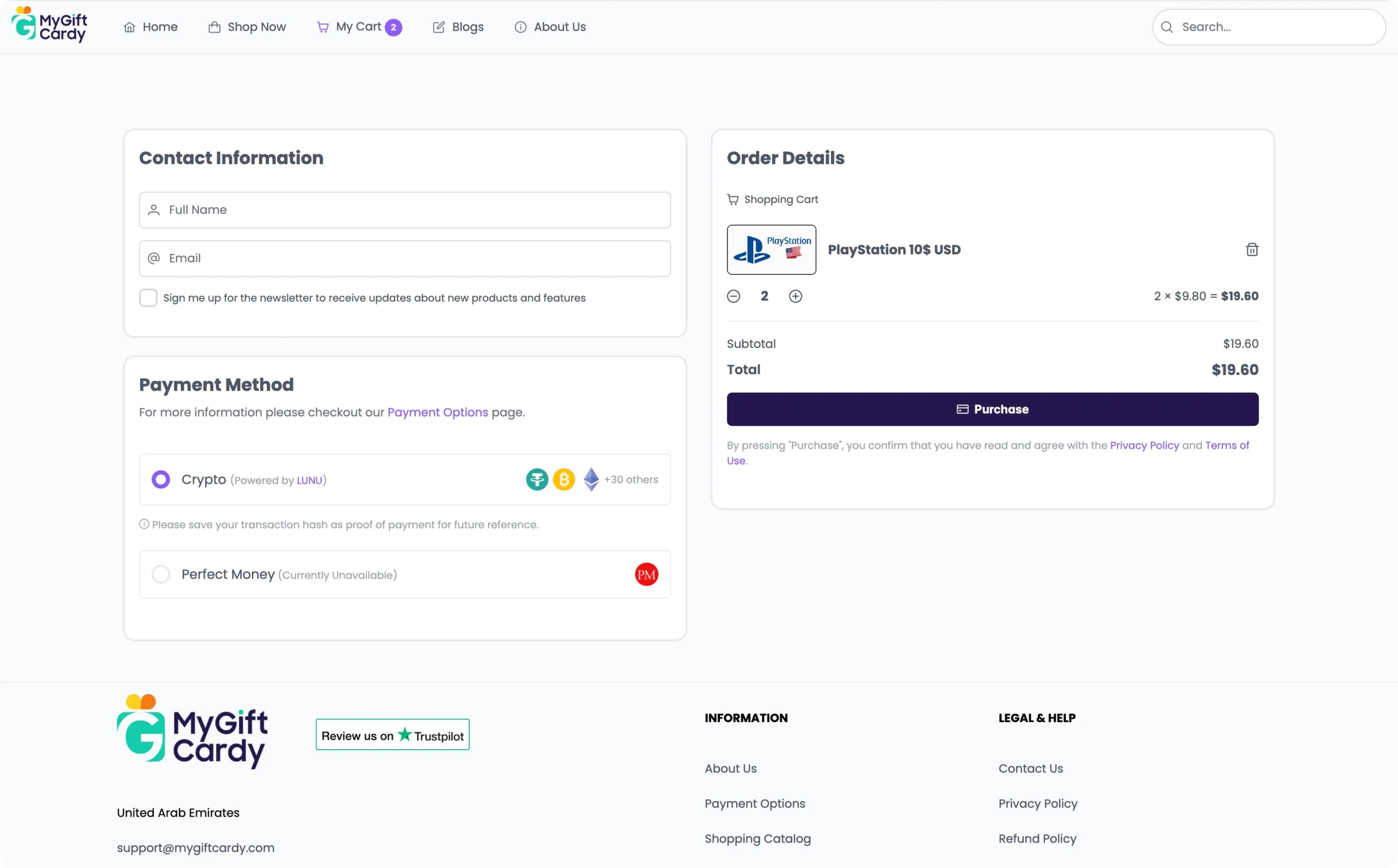Click the Full Name input field
1398x868 pixels.
[405, 210]
